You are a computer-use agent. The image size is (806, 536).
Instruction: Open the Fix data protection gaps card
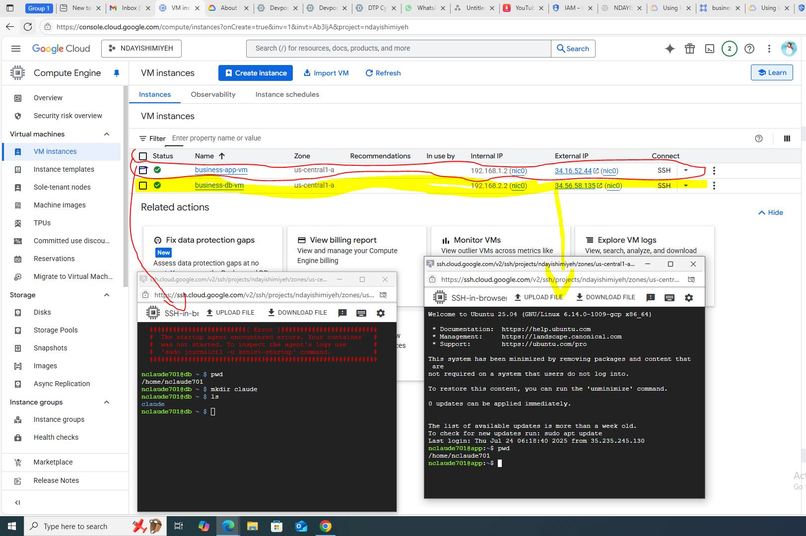click(x=212, y=249)
